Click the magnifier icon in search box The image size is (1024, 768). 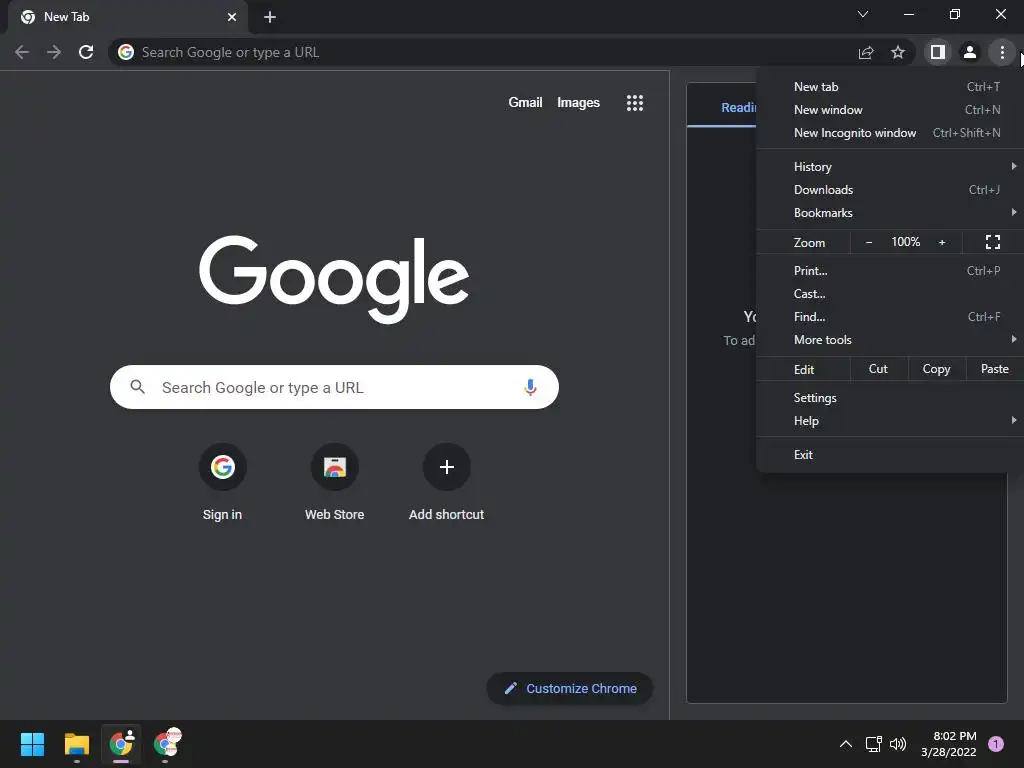(x=138, y=387)
